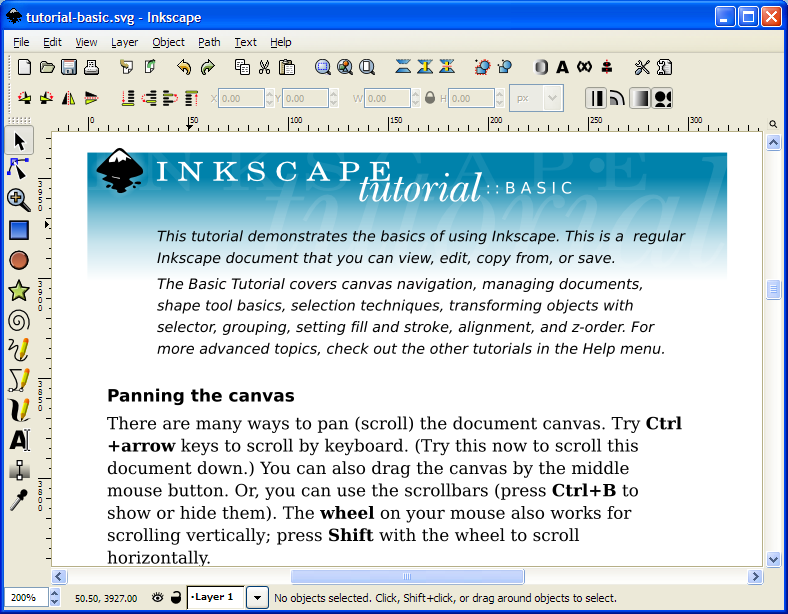Click the Save document icon
Image resolution: width=788 pixels, height=614 pixels.
coord(69,67)
